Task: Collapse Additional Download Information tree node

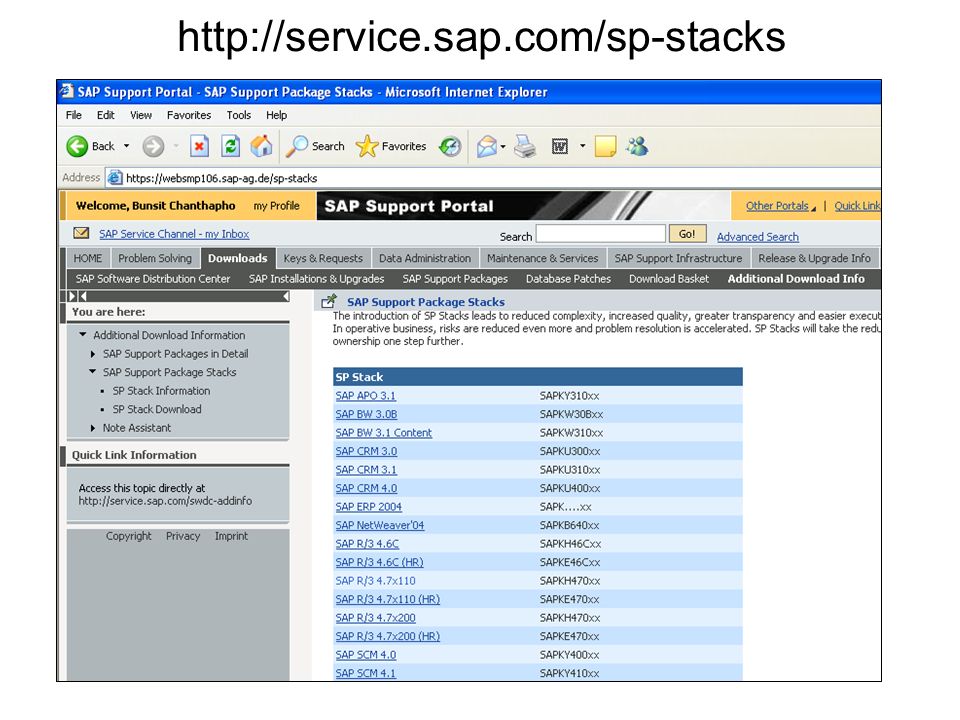Action: pos(83,334)
